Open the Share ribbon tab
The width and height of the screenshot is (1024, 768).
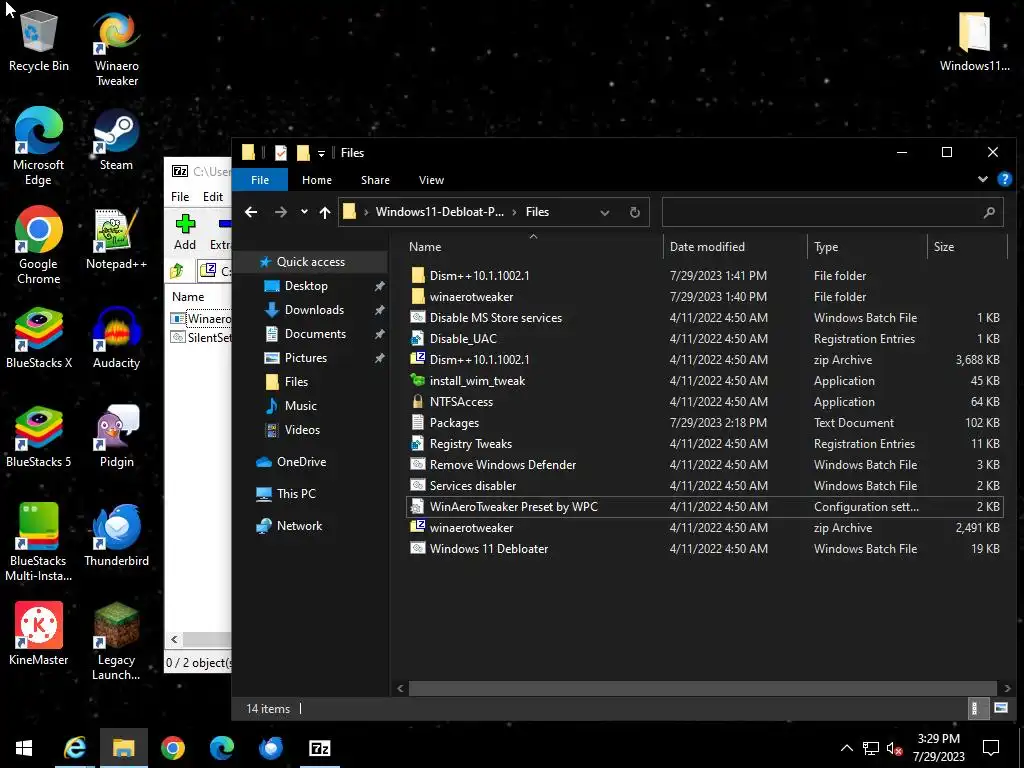(x=376, y=180)
